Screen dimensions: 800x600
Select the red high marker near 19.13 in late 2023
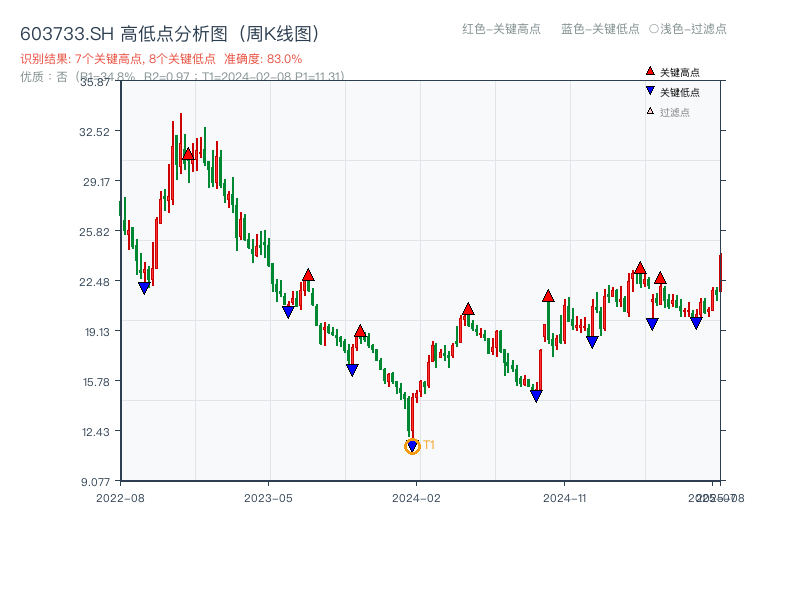(360, 331)
